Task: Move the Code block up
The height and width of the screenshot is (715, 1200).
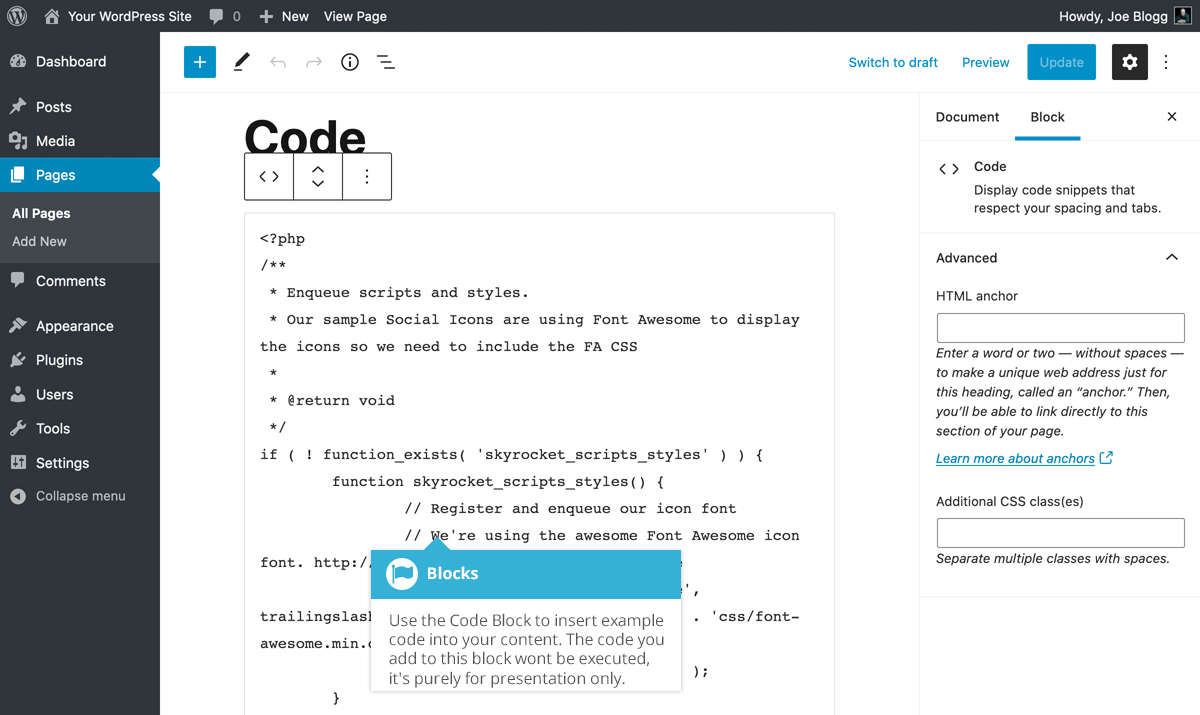Action: click(x=318, y=169)
